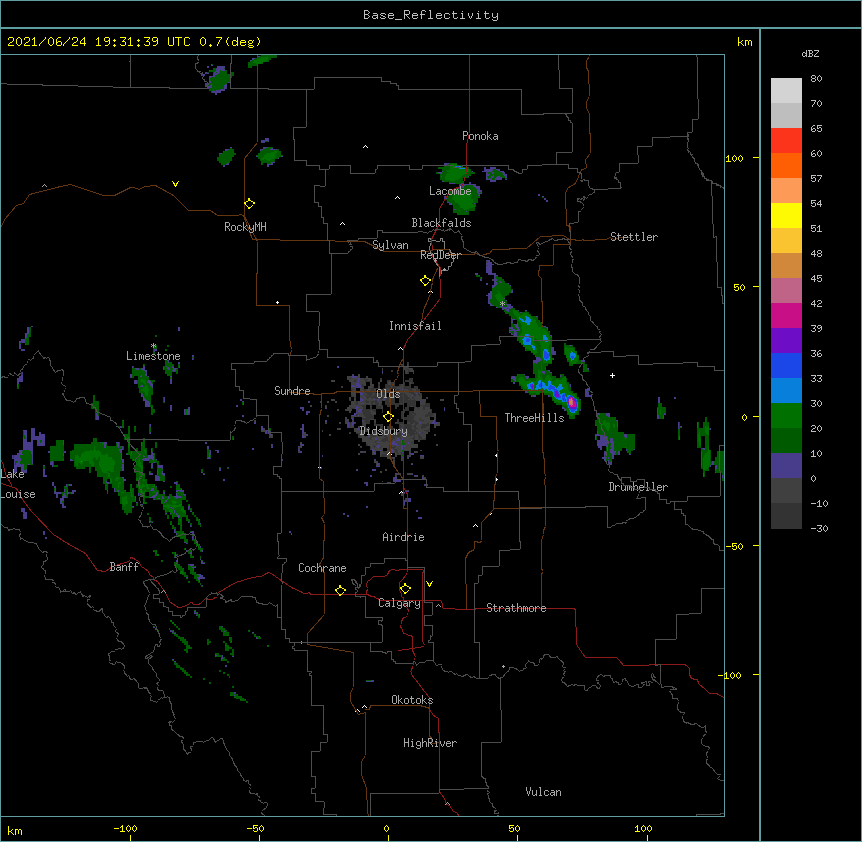
Task: Select the orange 57-60 dBZ color swatch
Action: coord(786,165)
